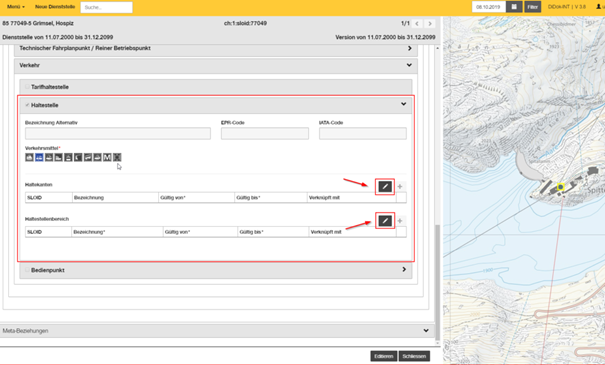This screenshot has height=365, width=605.
Task: Click the Bezeichnung Alternativ input field
Action: tap(118, 133)
